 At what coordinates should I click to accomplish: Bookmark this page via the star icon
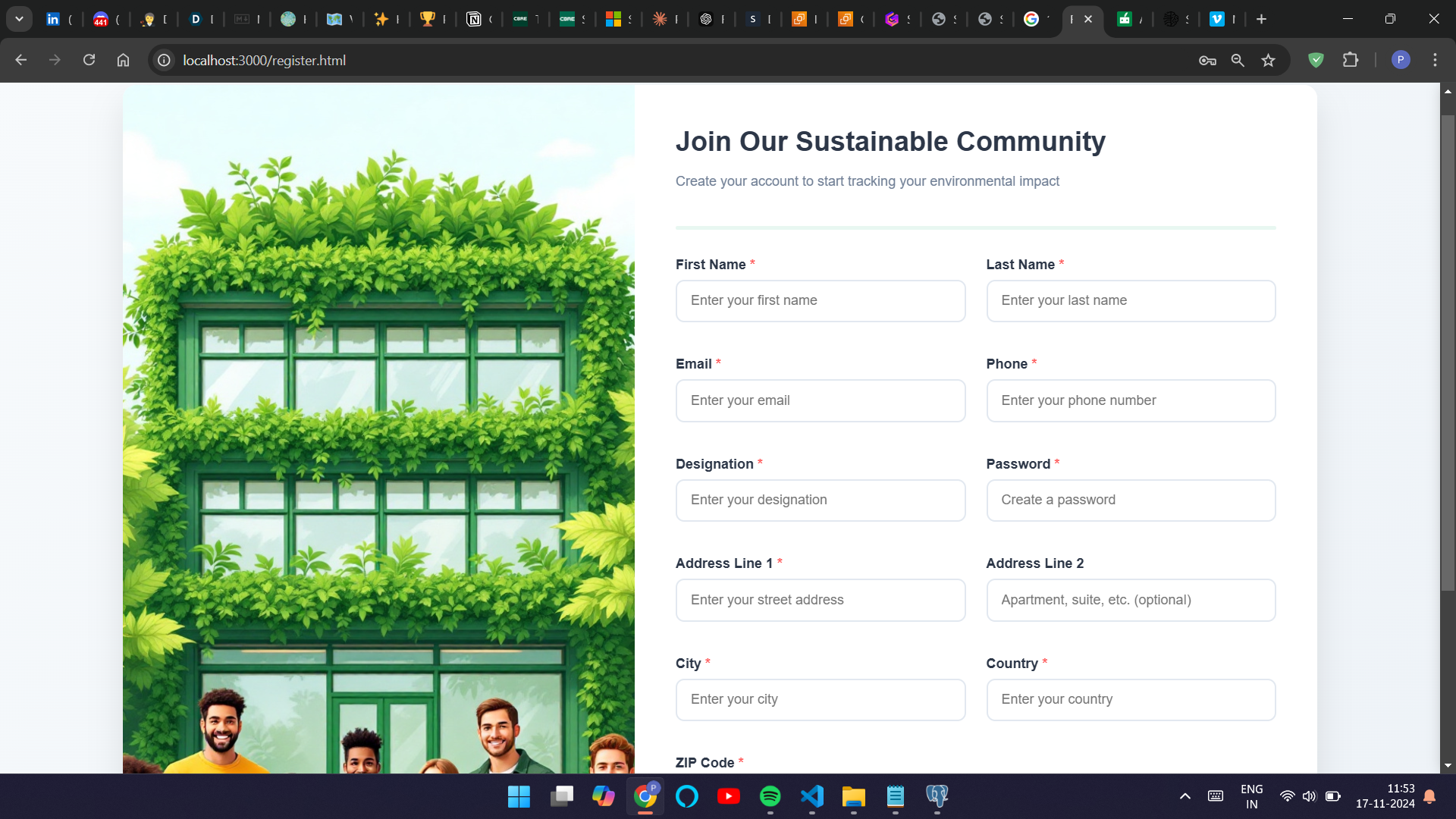[1268, 60]
